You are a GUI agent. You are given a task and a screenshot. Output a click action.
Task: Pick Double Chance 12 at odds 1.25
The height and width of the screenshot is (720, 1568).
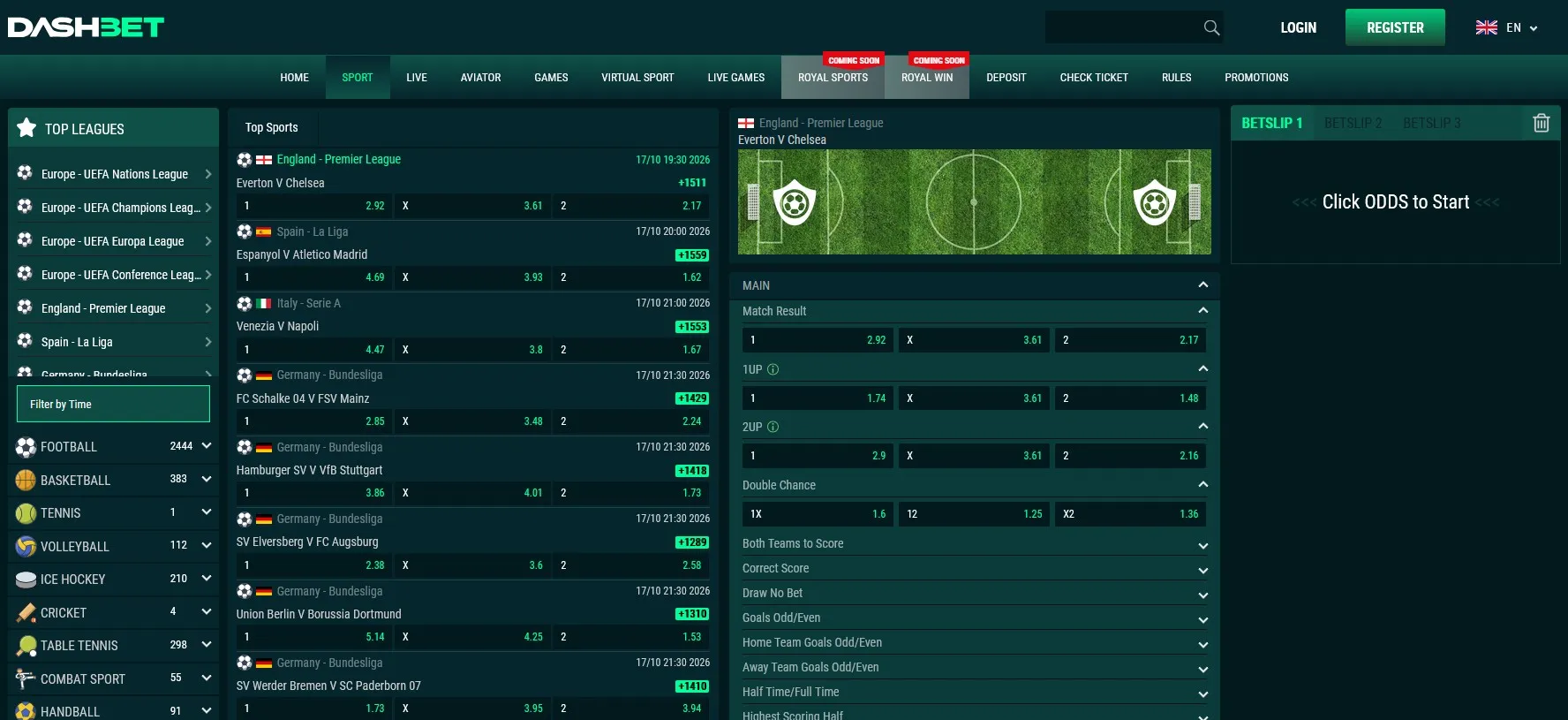tap(974, 514)
